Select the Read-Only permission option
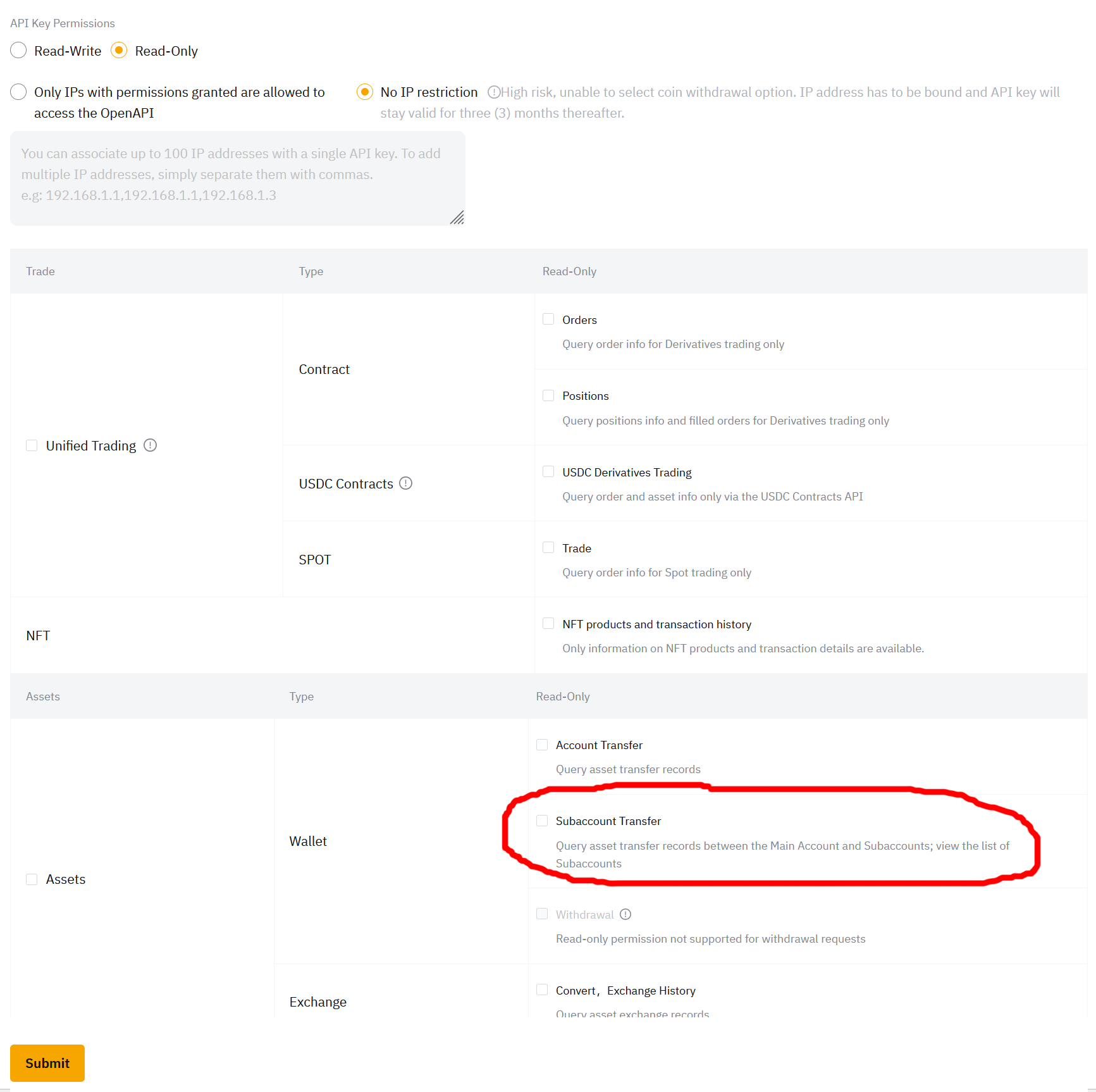This screenshot has width=1096, height=1092. [119, 51]
